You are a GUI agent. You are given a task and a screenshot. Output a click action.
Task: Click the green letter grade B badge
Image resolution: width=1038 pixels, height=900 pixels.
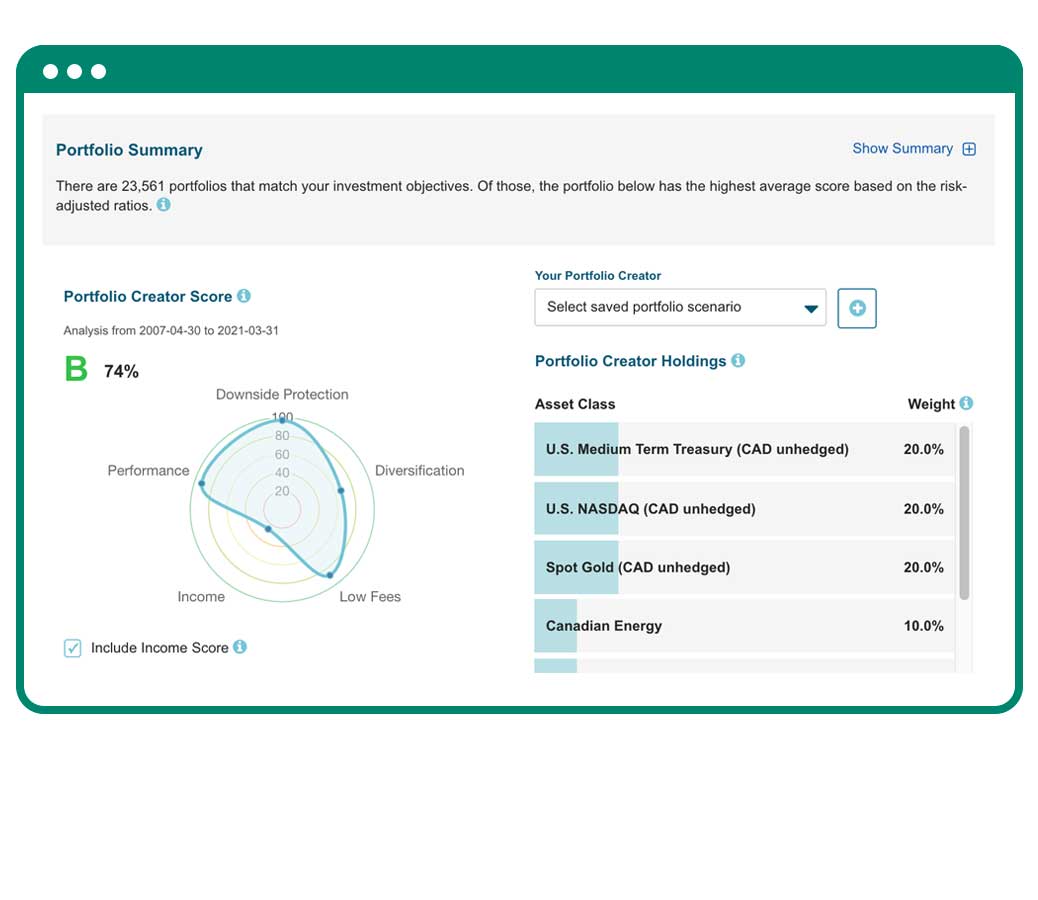[74, 369]
